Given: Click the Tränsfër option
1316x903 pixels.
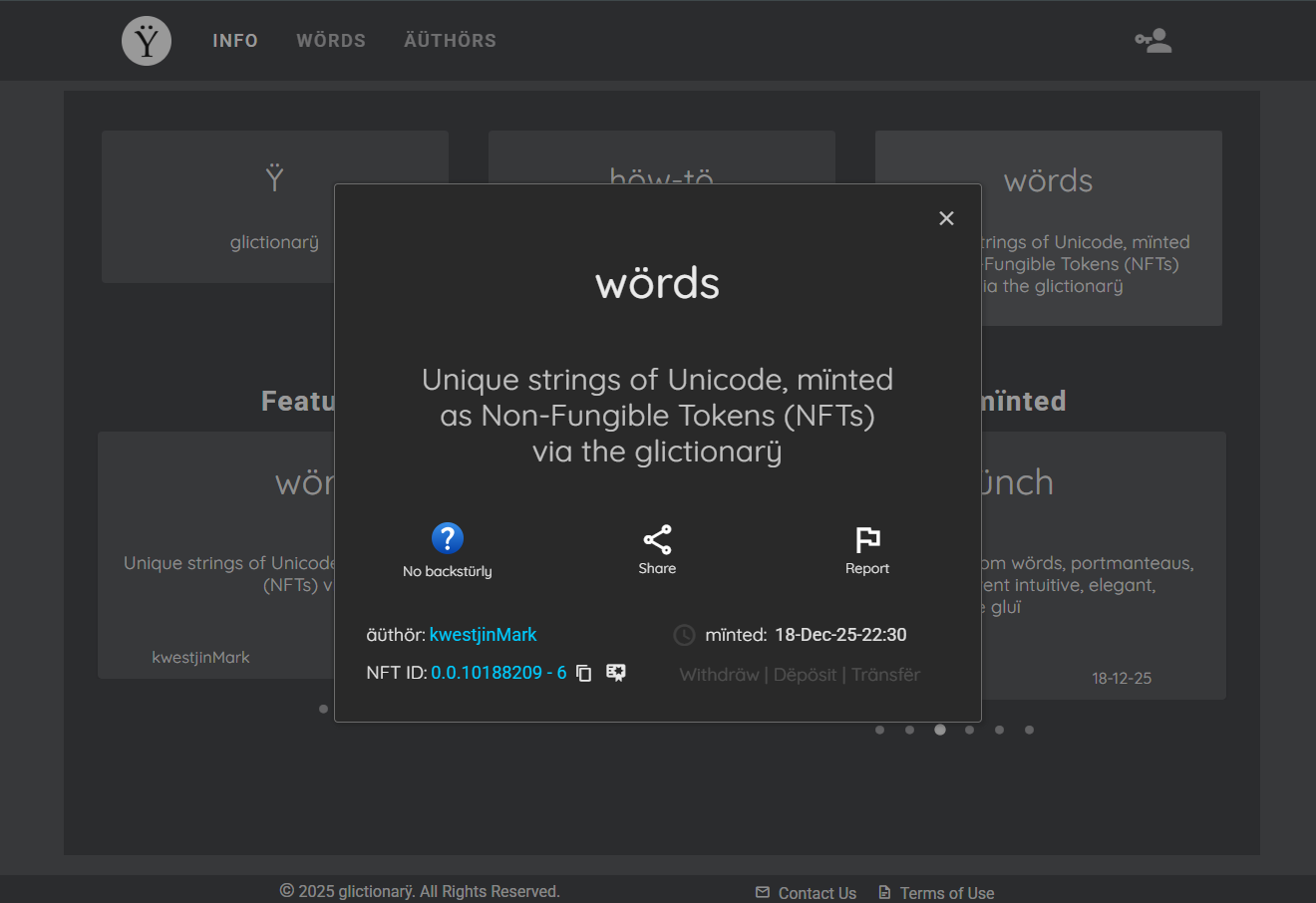Looking at the screenshot, I should tap(885, 675).
